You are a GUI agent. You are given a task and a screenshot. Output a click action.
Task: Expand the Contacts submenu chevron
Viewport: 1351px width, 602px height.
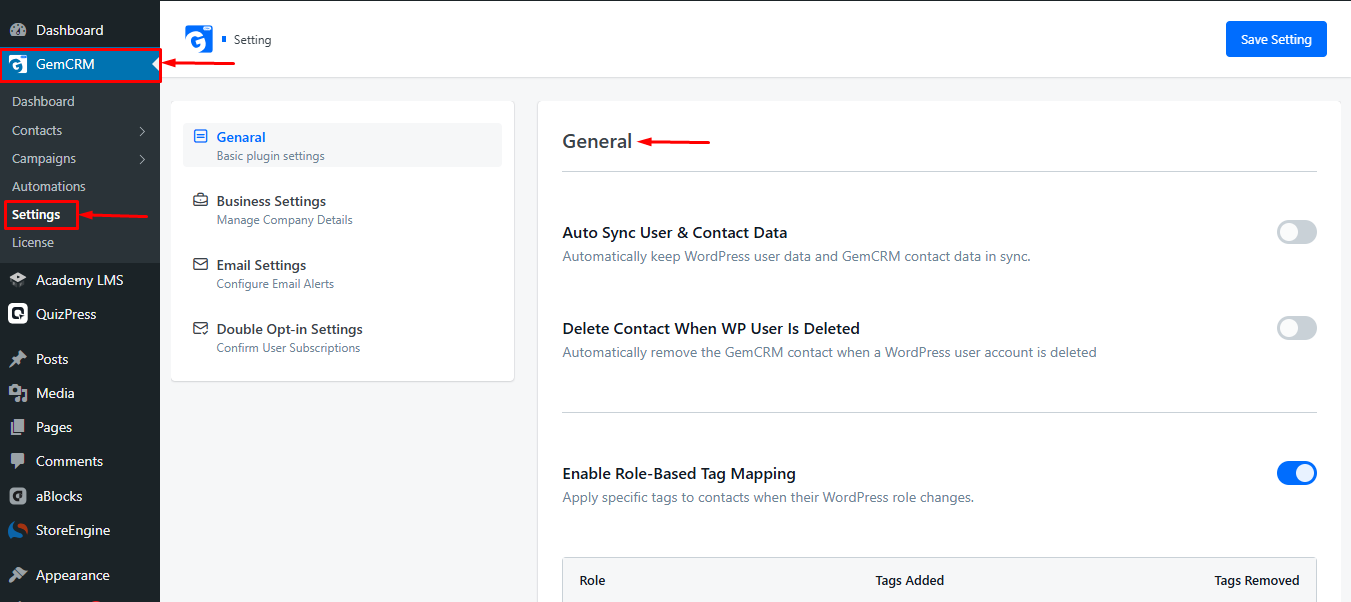(142, 131)
